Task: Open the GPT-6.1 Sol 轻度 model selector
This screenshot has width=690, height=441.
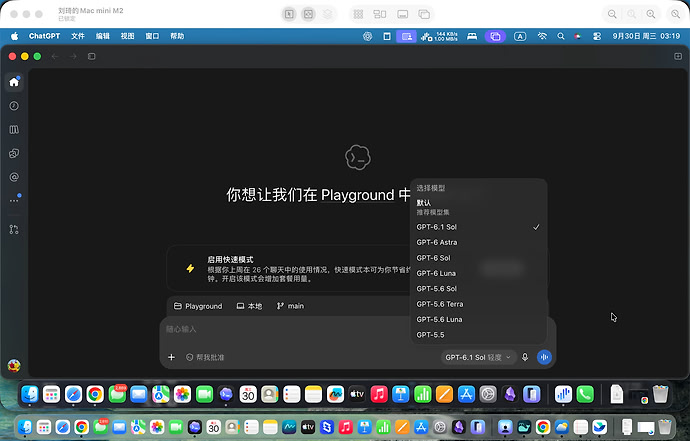Action: 477,357
